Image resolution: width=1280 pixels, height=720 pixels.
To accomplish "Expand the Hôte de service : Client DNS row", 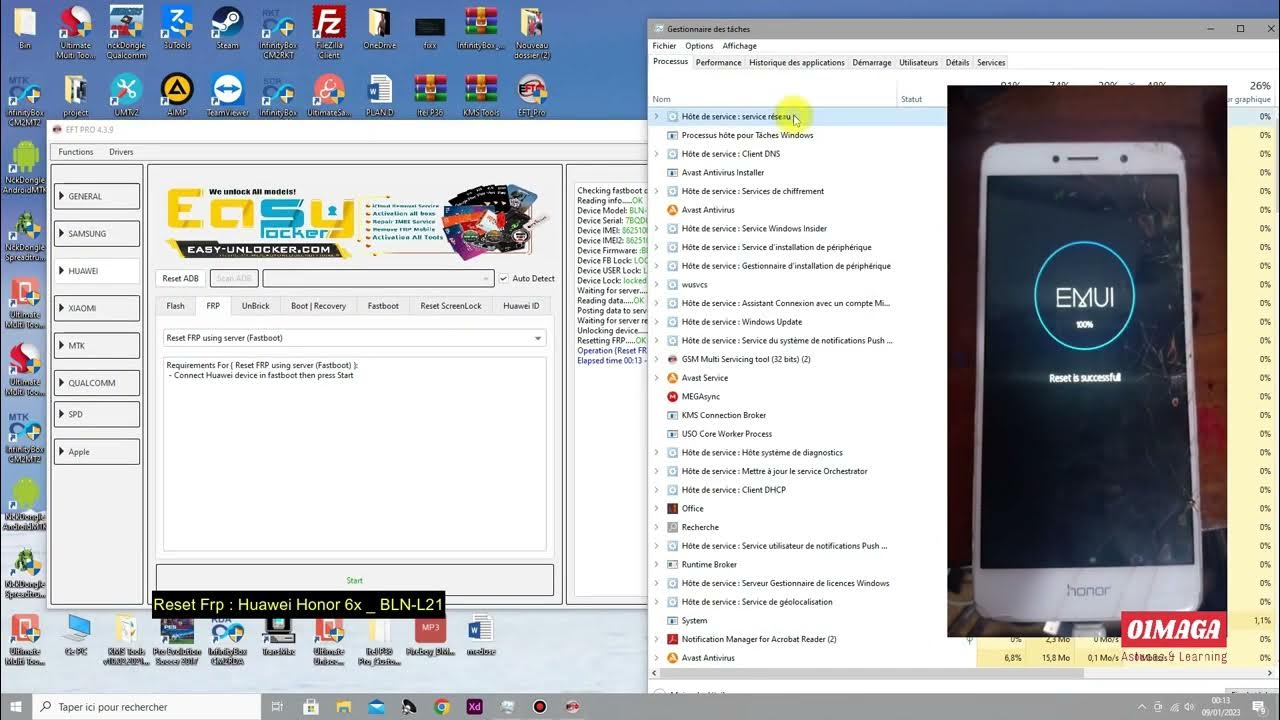I will tap(656, 154).
